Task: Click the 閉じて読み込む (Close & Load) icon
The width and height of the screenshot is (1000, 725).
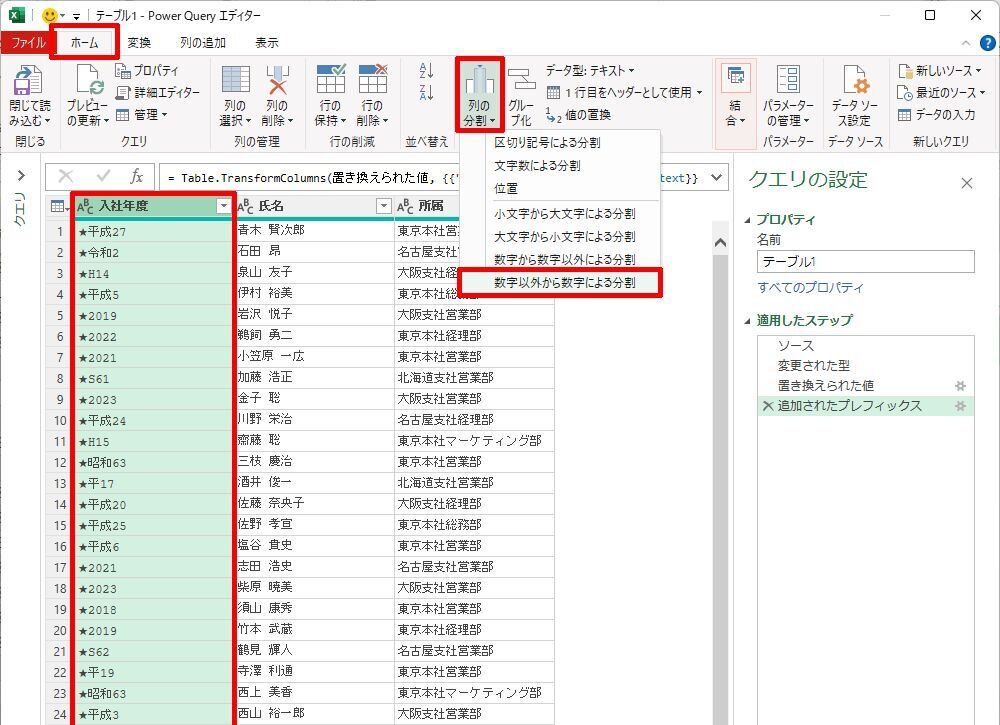Action: pos(27,81)
